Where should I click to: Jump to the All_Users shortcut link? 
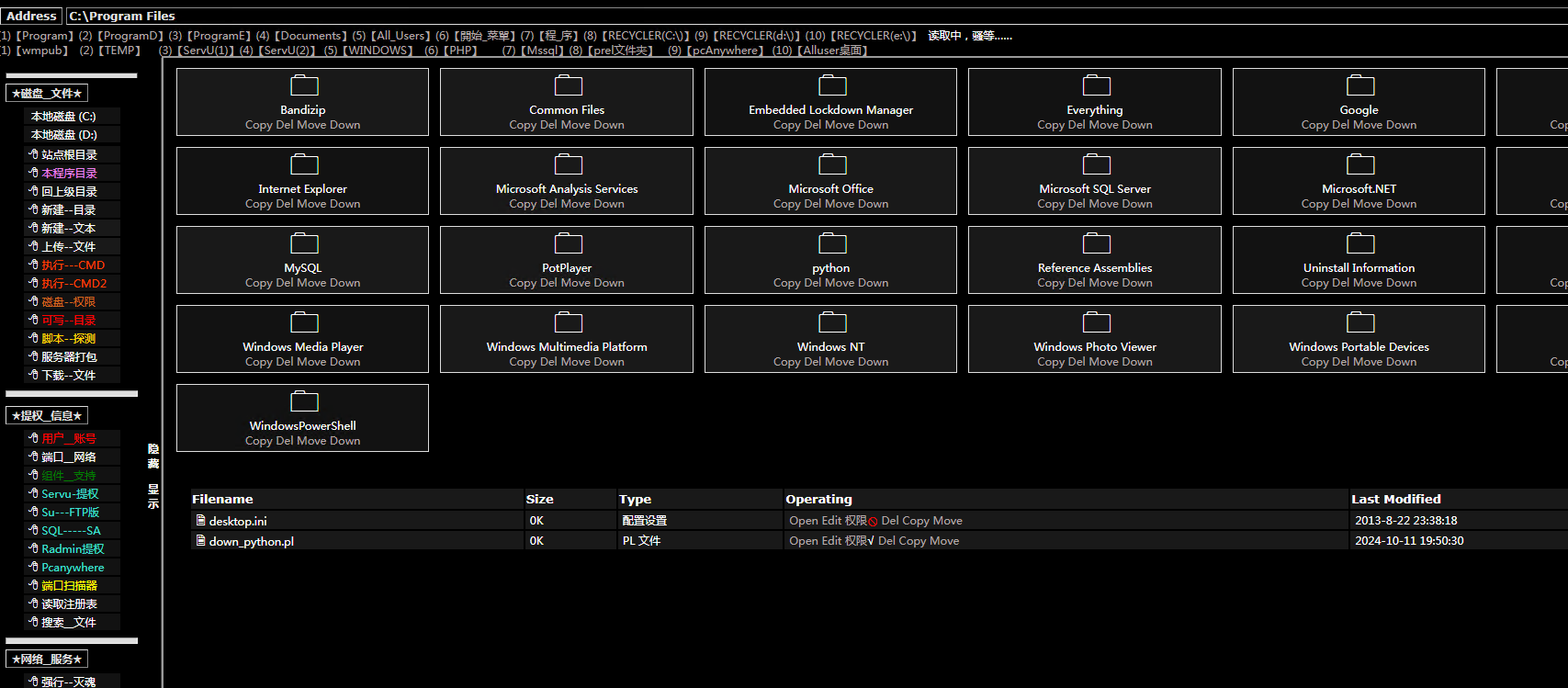pyautogui.click(x=400, y=36)
